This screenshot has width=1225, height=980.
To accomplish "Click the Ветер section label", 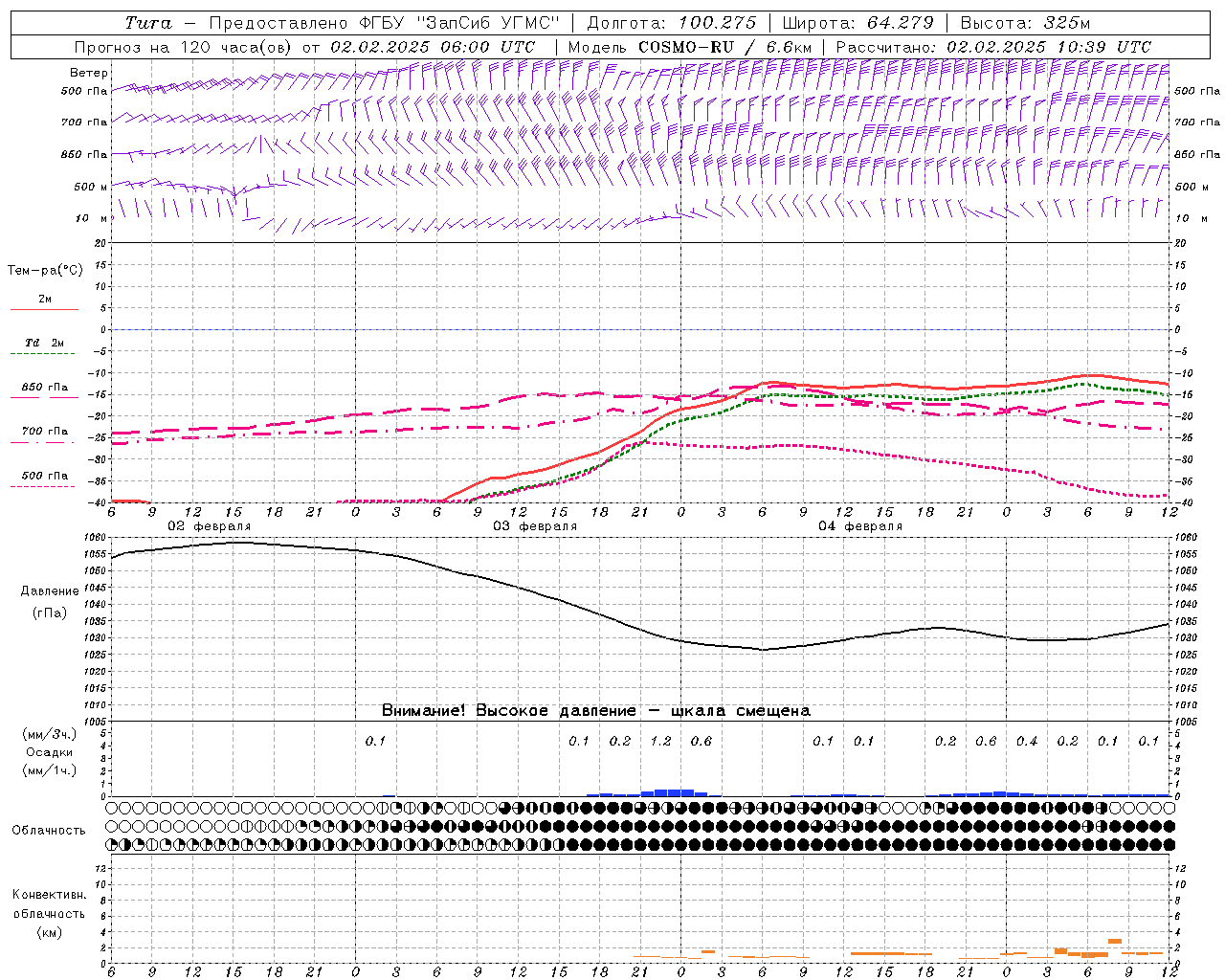I will point(88,73).
